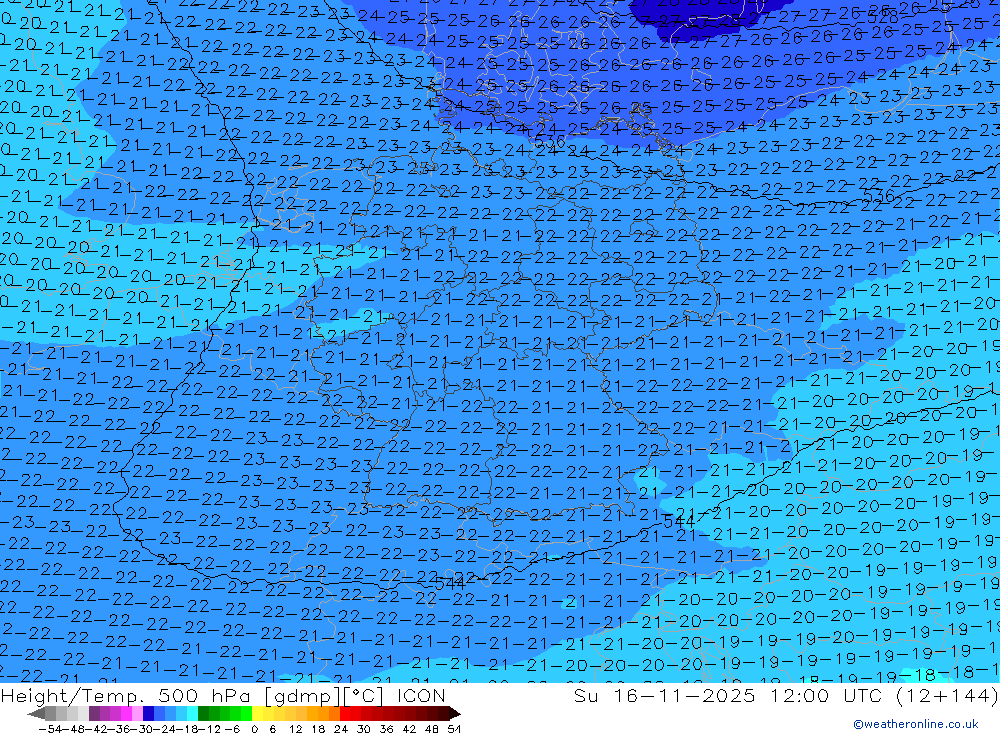Click the '12' legend value
Screen dimensions: 1000x733
pyautogui.click(x=295, y=729)
